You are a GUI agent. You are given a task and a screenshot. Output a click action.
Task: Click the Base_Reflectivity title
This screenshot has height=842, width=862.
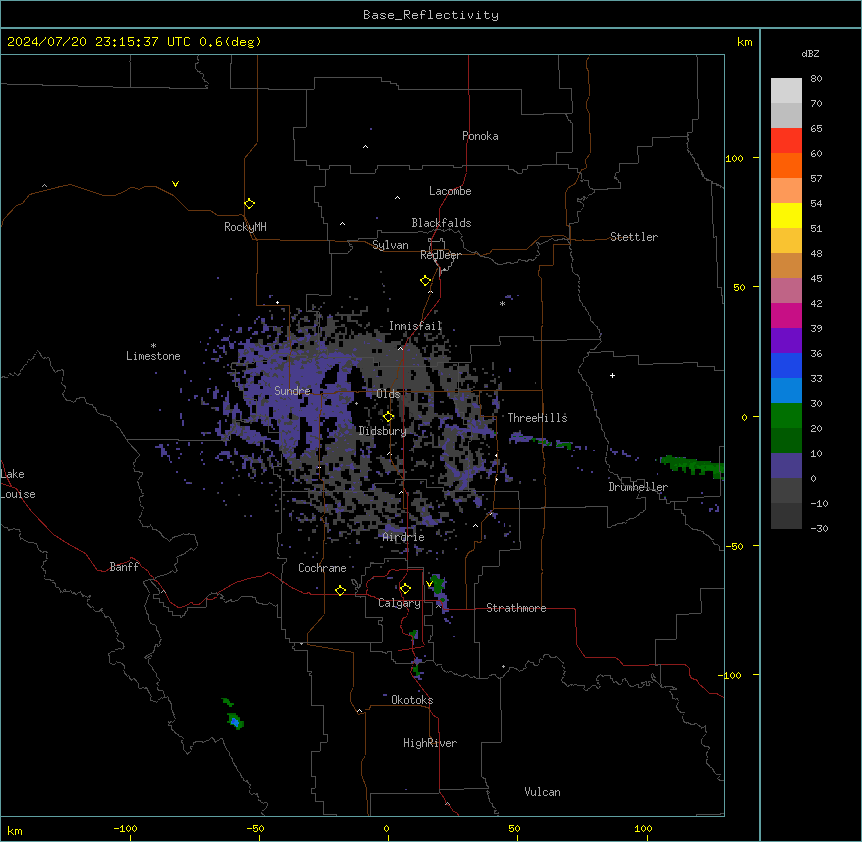(431, 15)
